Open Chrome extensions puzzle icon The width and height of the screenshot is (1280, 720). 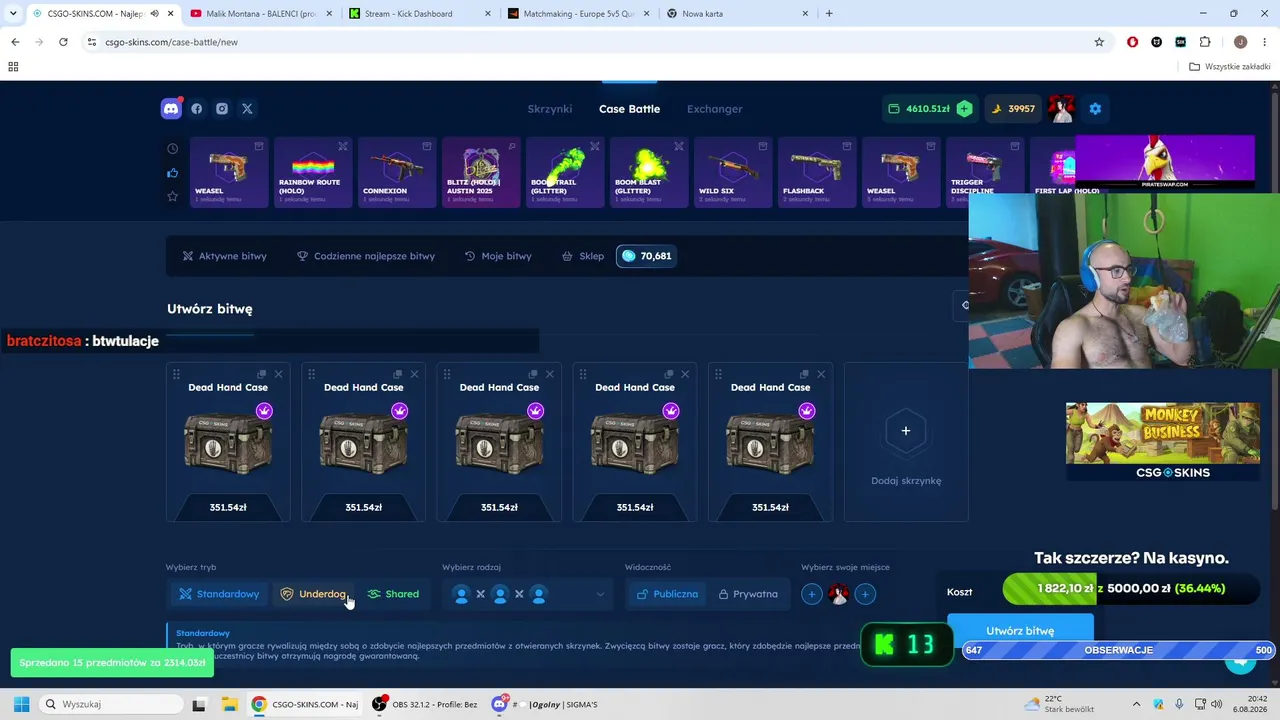1205,42
